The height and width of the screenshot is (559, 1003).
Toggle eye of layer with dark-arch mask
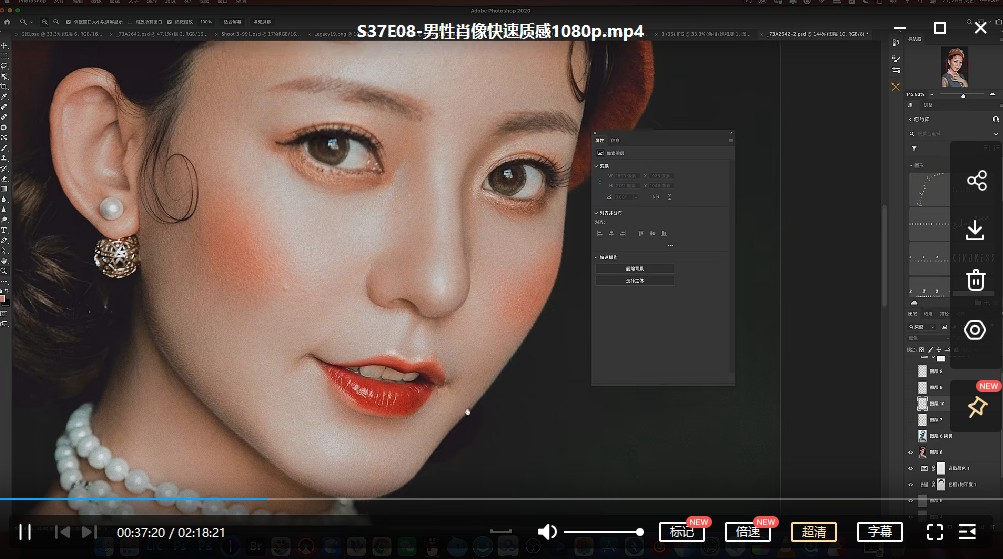[911, 484]
